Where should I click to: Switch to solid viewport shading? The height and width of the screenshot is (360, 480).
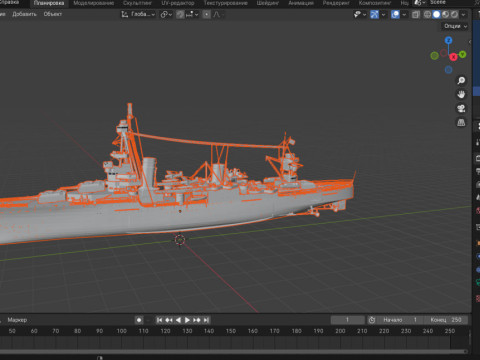click(x=436, y=14)
